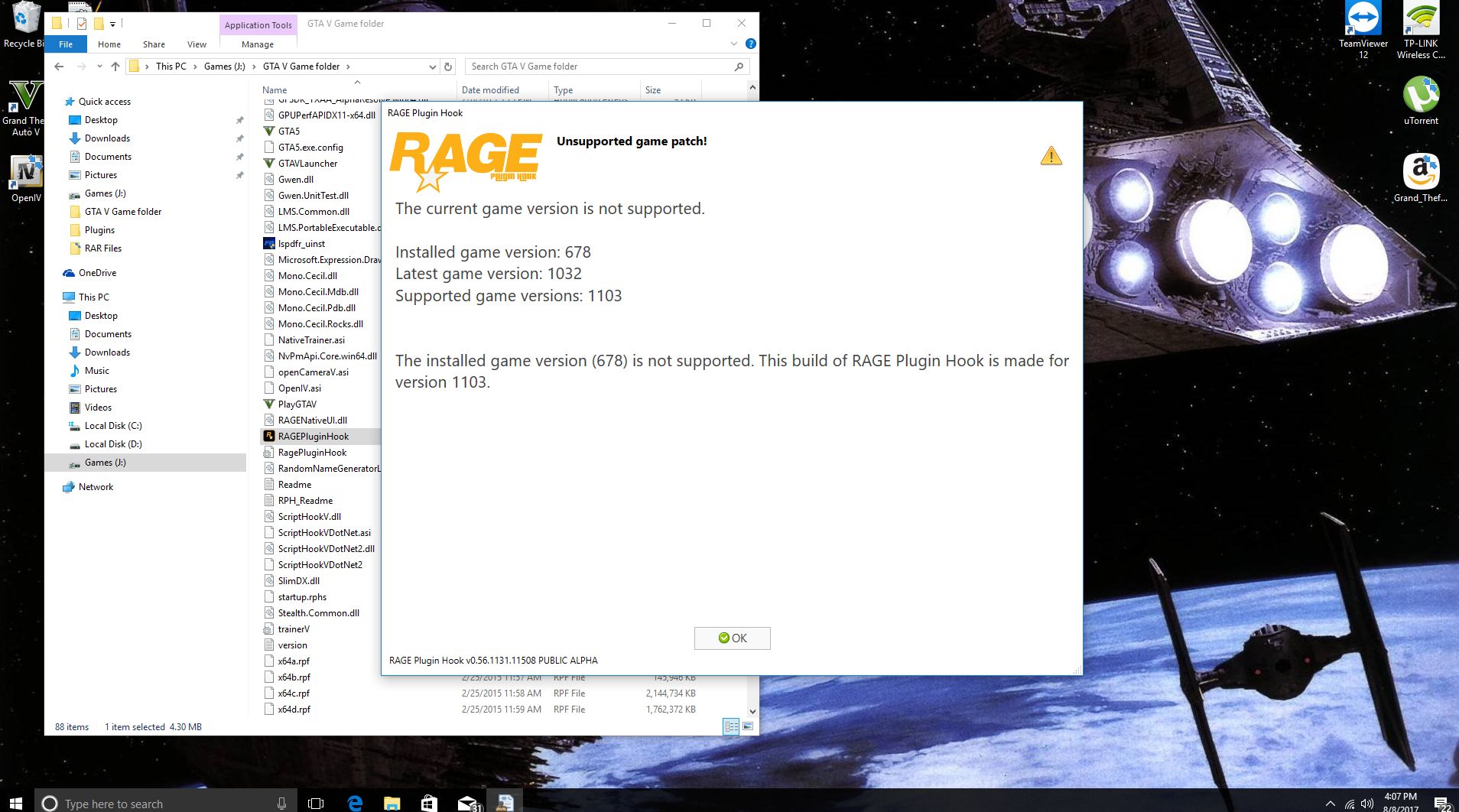The image size is (1459, 812).
Task: Expand the chevron after GTA V Game folder breadcrumb
Action: point(348,67)
